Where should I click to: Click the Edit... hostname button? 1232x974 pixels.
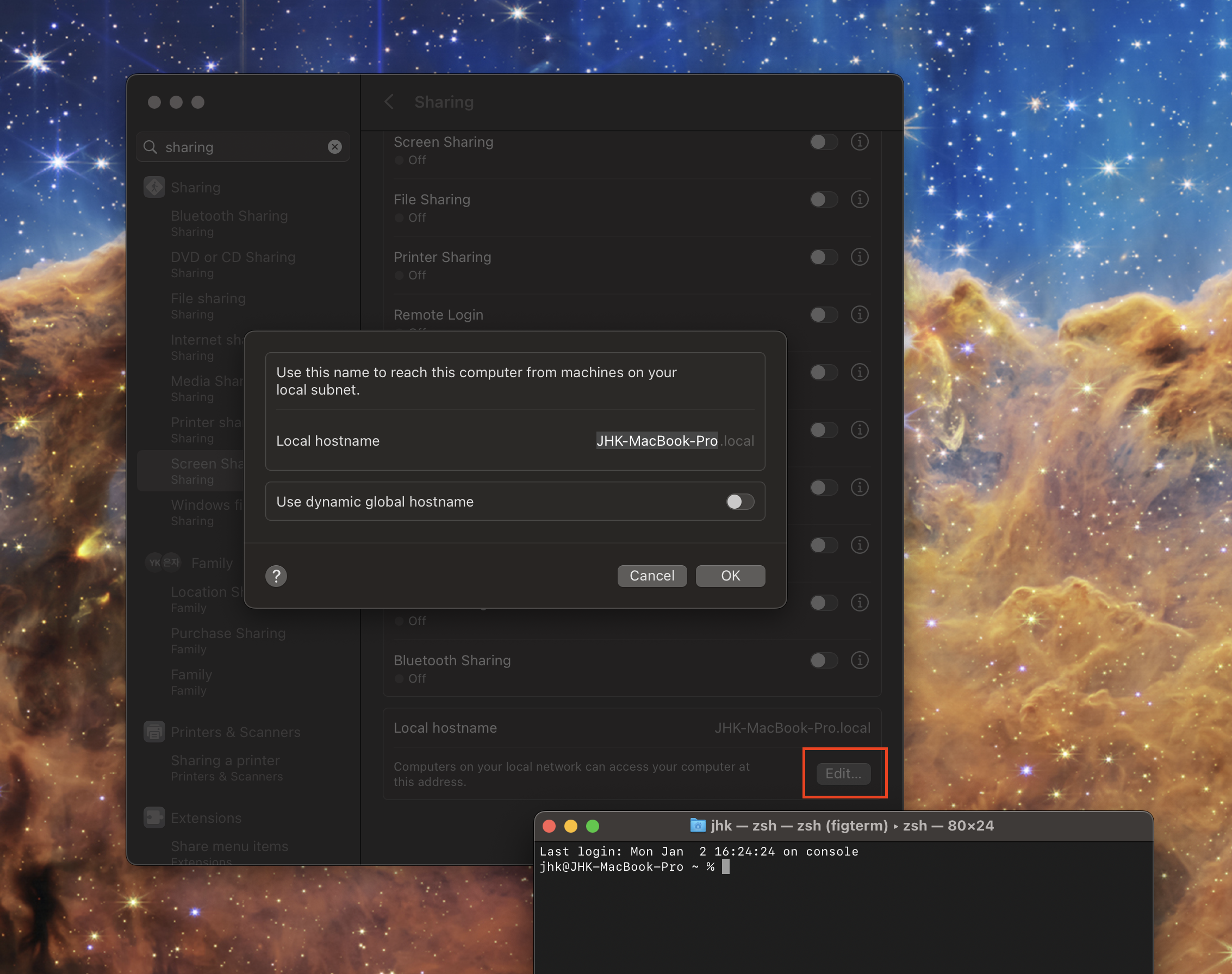point(843,773)
